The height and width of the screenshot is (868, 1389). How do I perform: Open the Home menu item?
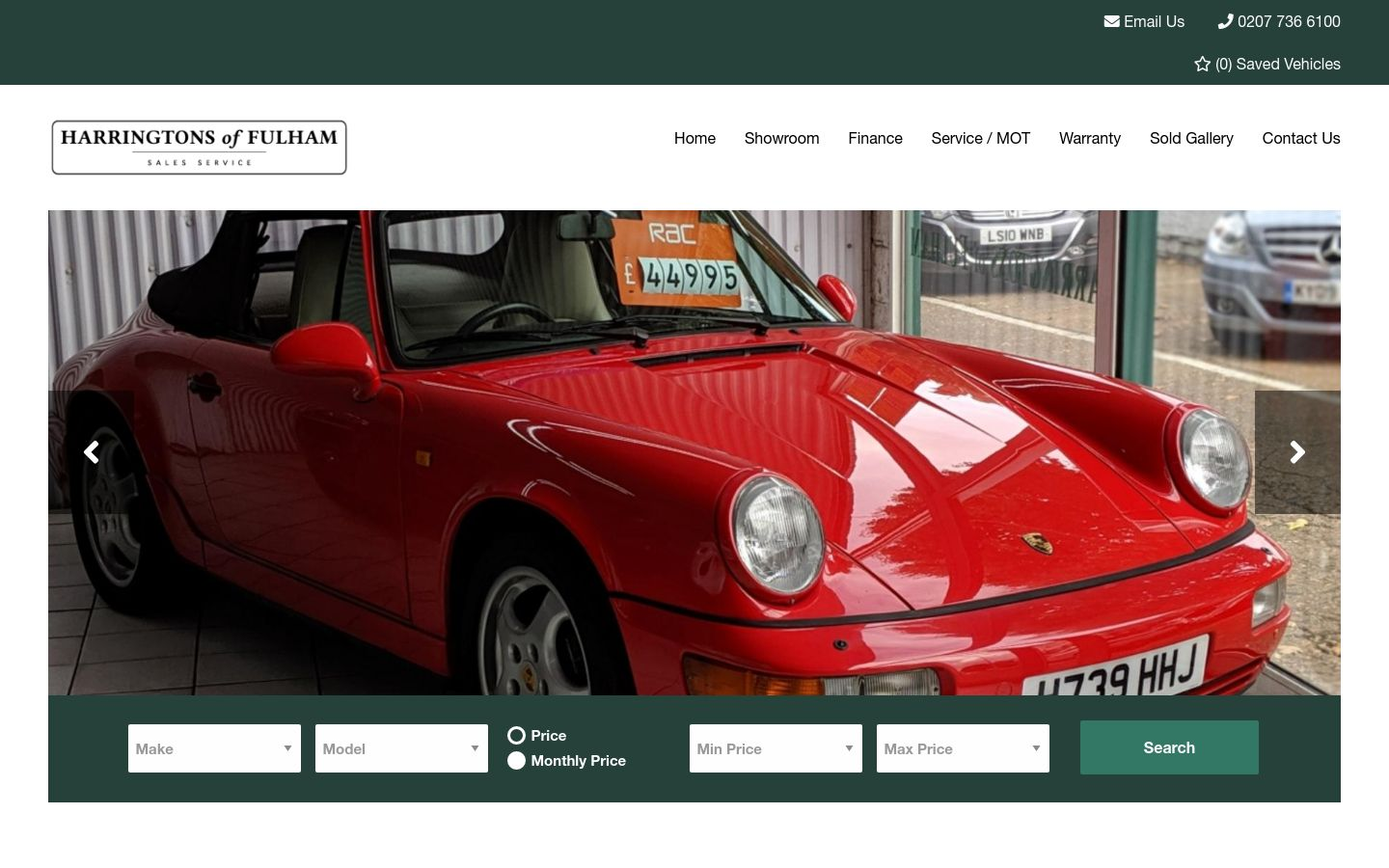click(694, 138)
